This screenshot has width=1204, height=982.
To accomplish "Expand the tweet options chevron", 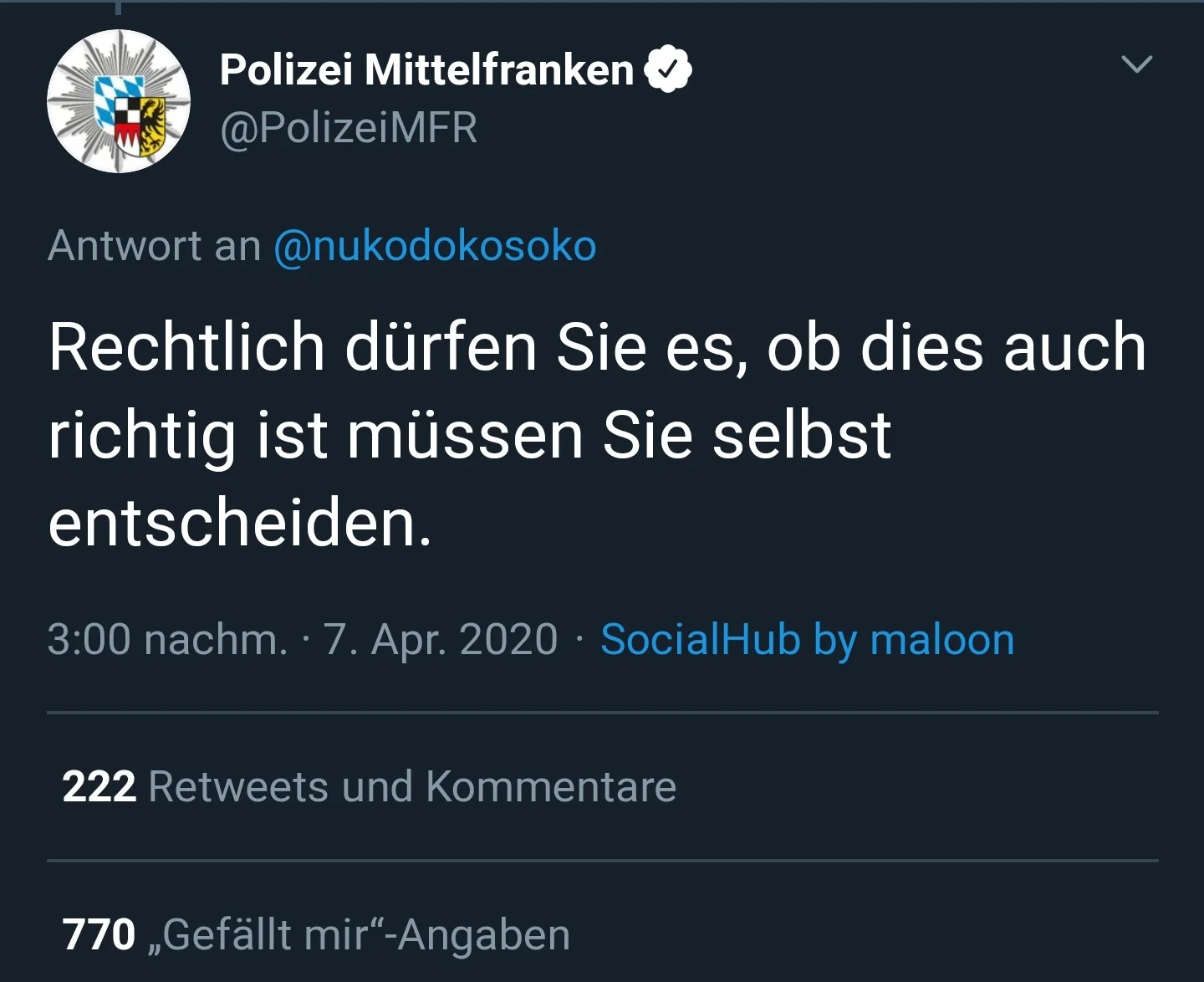I will pyautogui.click(x=1136, y=64).
